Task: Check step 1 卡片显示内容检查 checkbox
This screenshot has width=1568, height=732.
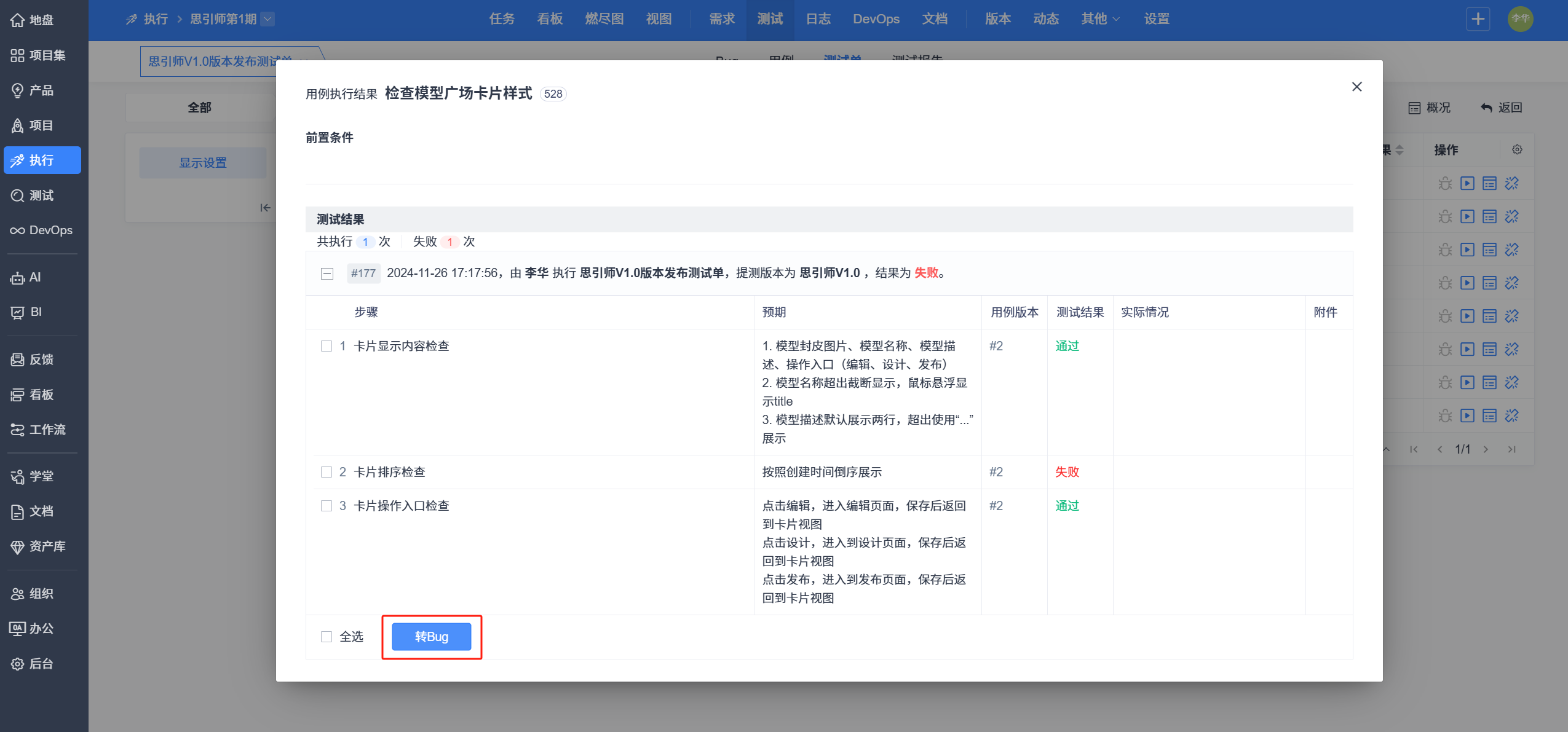Action: [327, 346]
